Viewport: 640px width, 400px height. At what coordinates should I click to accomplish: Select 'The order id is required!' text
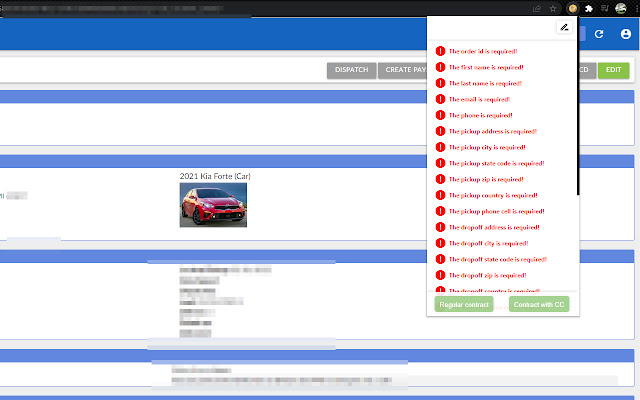[483, 51]
